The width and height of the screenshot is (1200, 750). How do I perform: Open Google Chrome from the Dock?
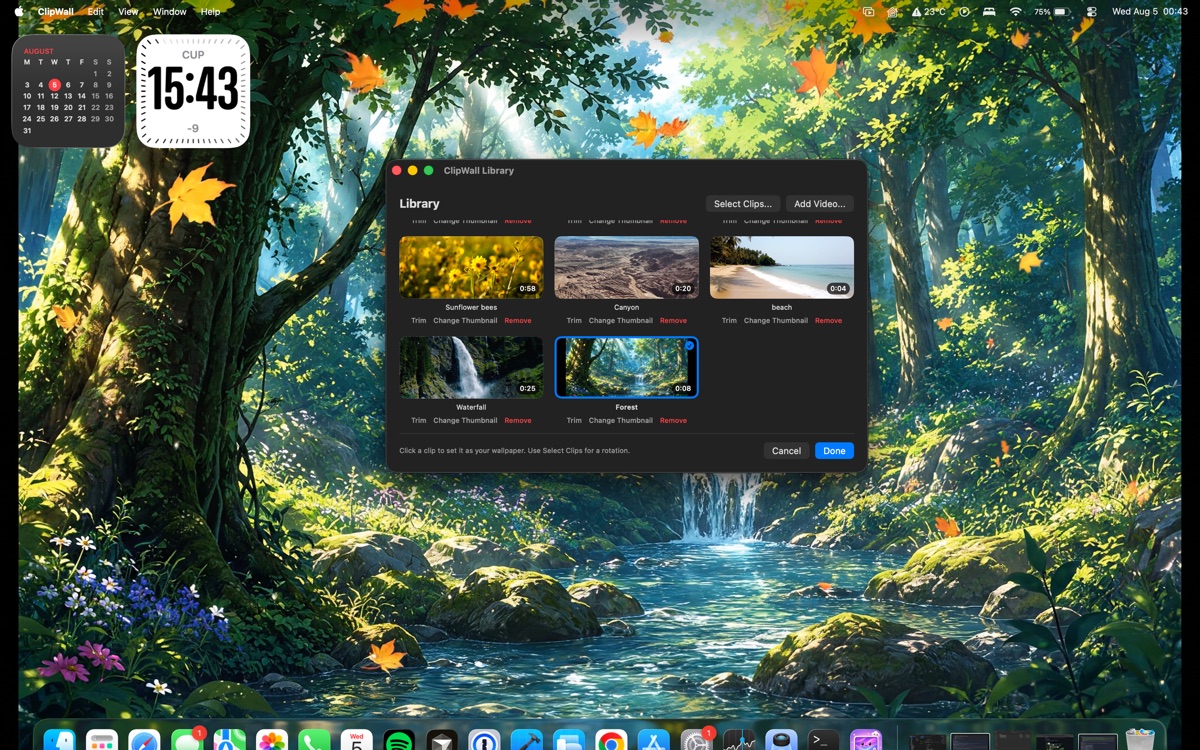pos(611,740)
